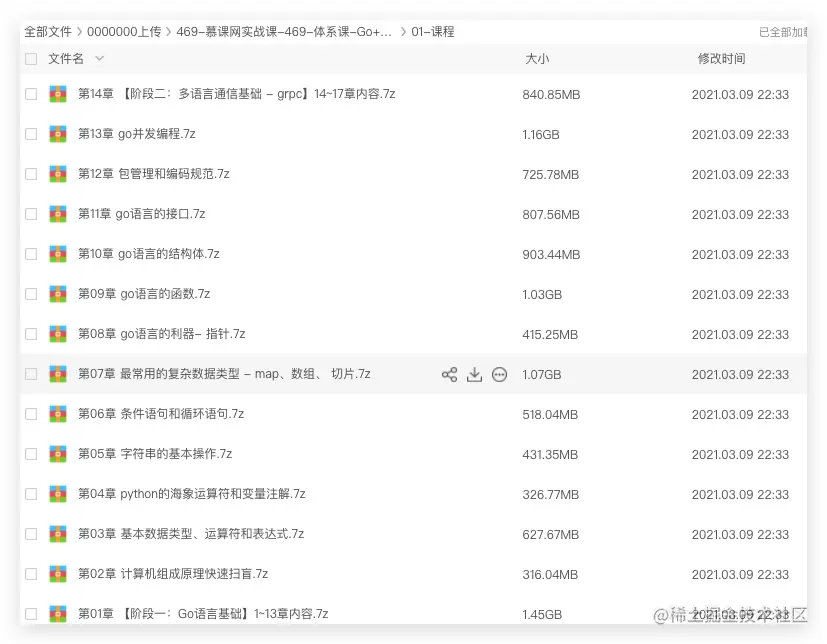Click the file icon of 第13章 go并发编程.7z
Screen dimensions: 827x644
coord(57,134)
